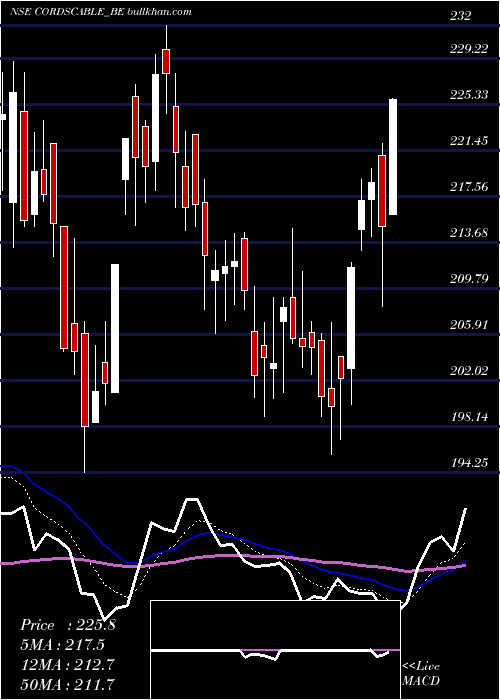Screen dimensions: 500x700
Task: Select the 225.33 price axis label
Action: point(469,95)
